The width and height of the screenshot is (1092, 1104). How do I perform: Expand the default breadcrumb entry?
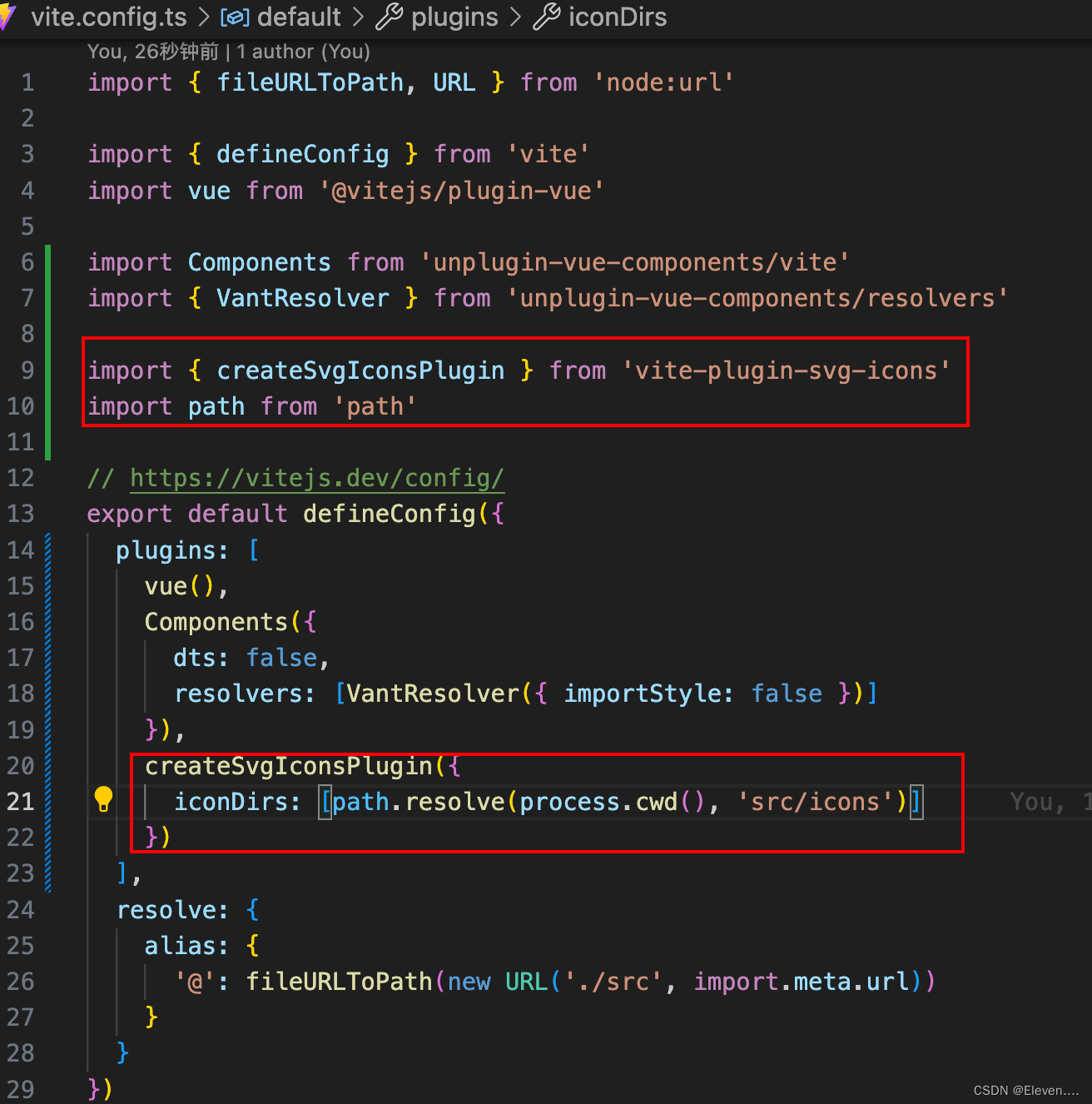(x=298, y=17)
